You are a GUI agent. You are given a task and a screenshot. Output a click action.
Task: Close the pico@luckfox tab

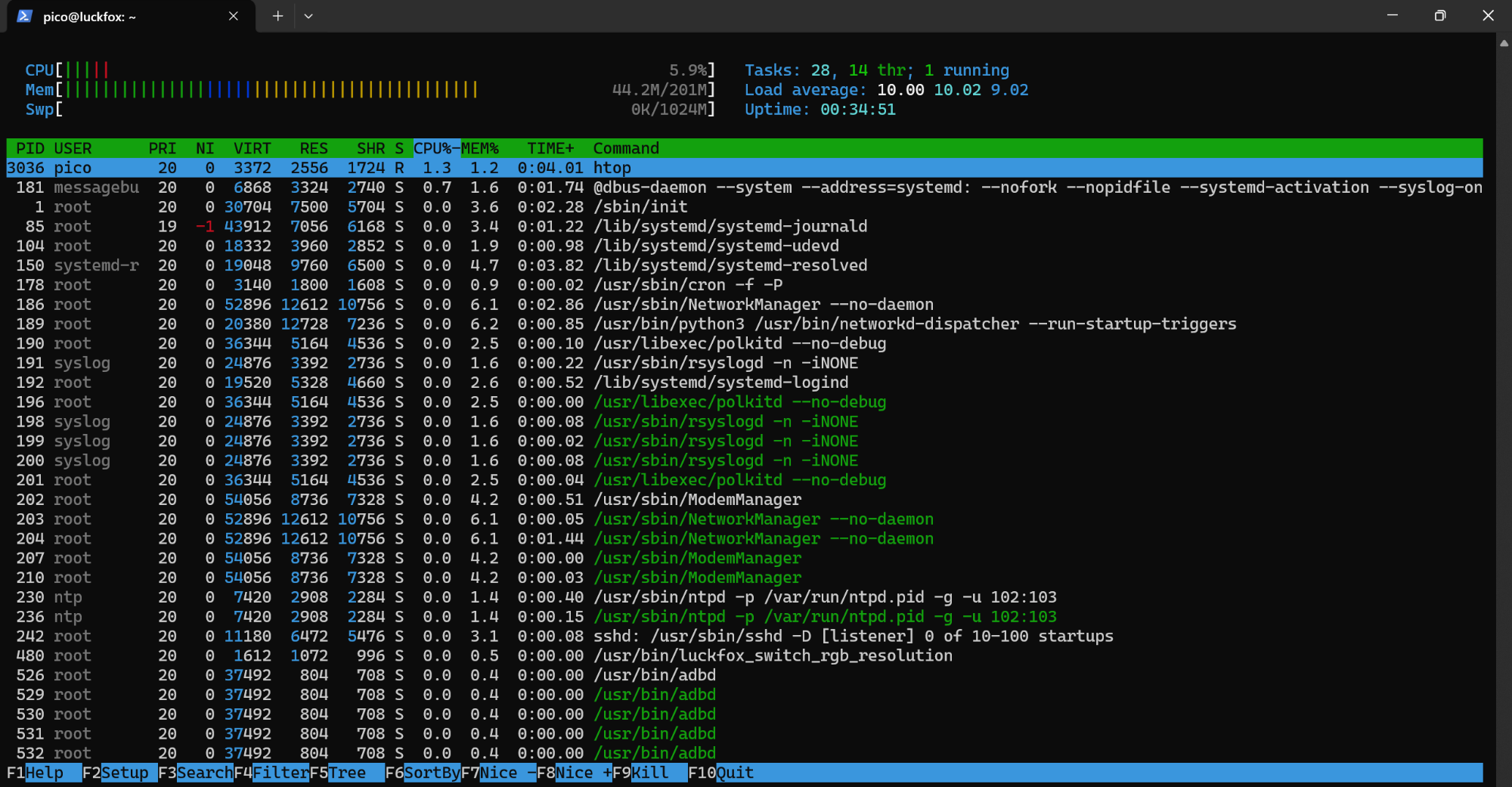234,16
